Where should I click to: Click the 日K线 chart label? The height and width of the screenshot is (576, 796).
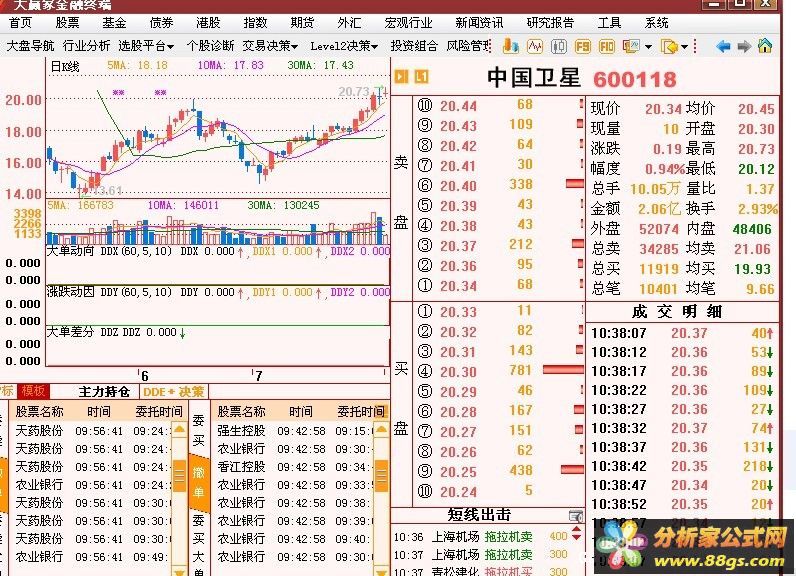tap(65, 66)
